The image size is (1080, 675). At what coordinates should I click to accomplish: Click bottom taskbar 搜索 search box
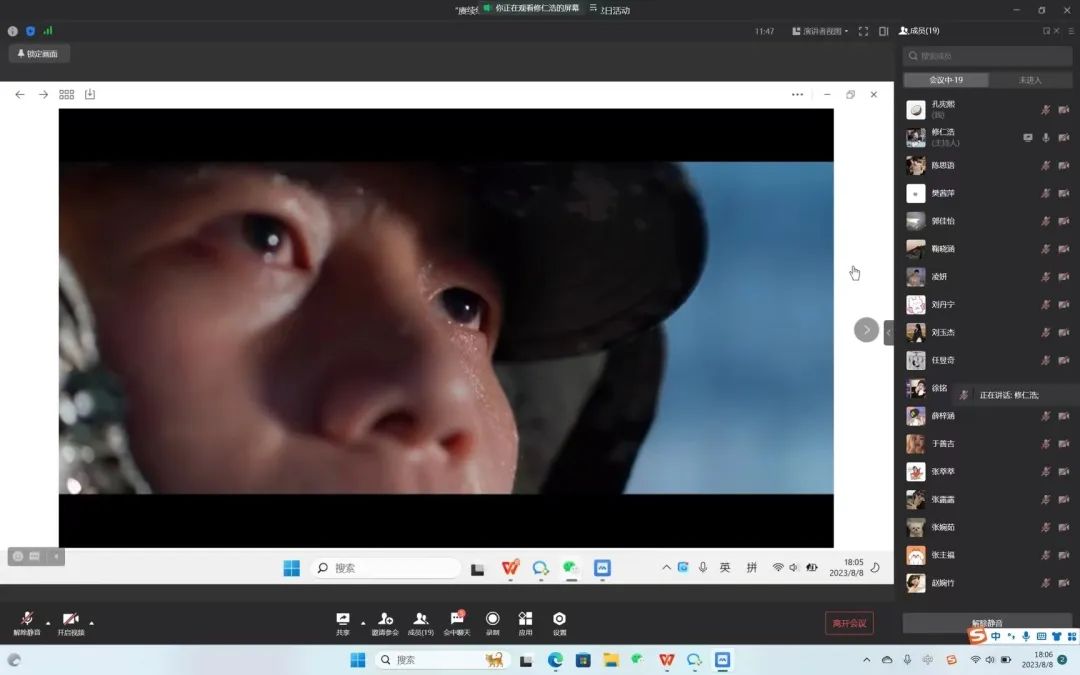[x=442, y=660]
